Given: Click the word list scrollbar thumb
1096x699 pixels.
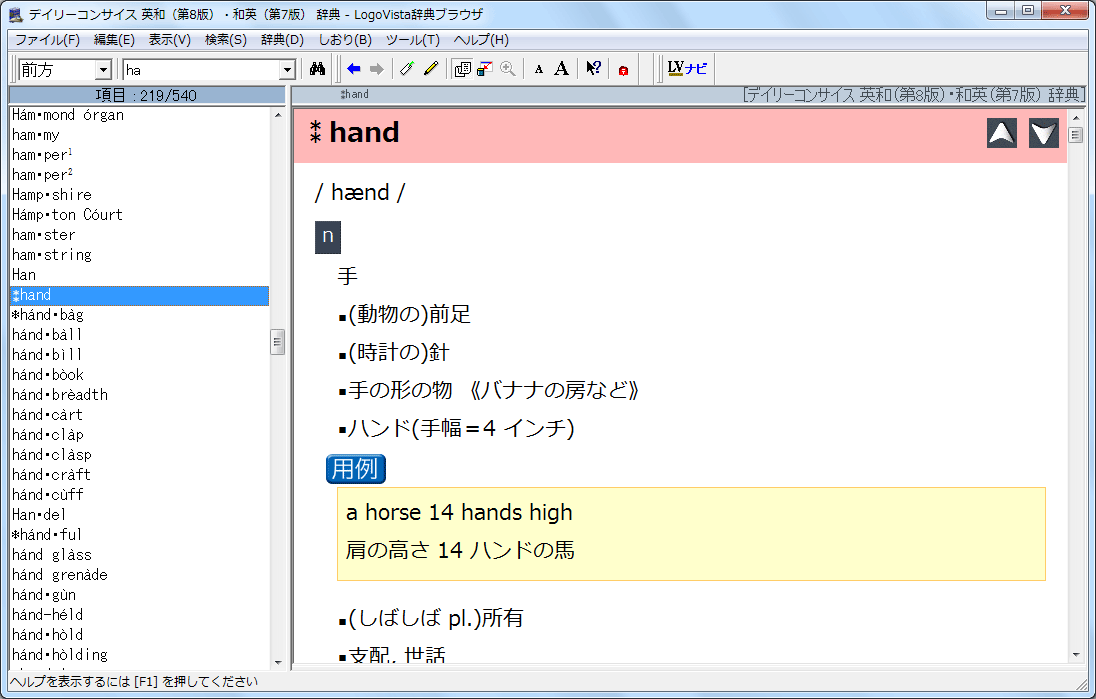Looking at the screenshot, I should pyautogui.click(x=278, y=342).
